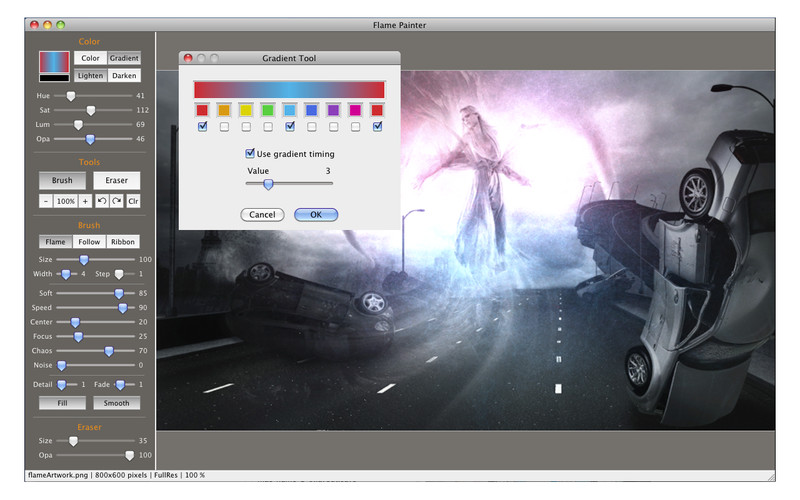Choose the Follow brush type
Viewport: 800px width, 500px height.
90,241
